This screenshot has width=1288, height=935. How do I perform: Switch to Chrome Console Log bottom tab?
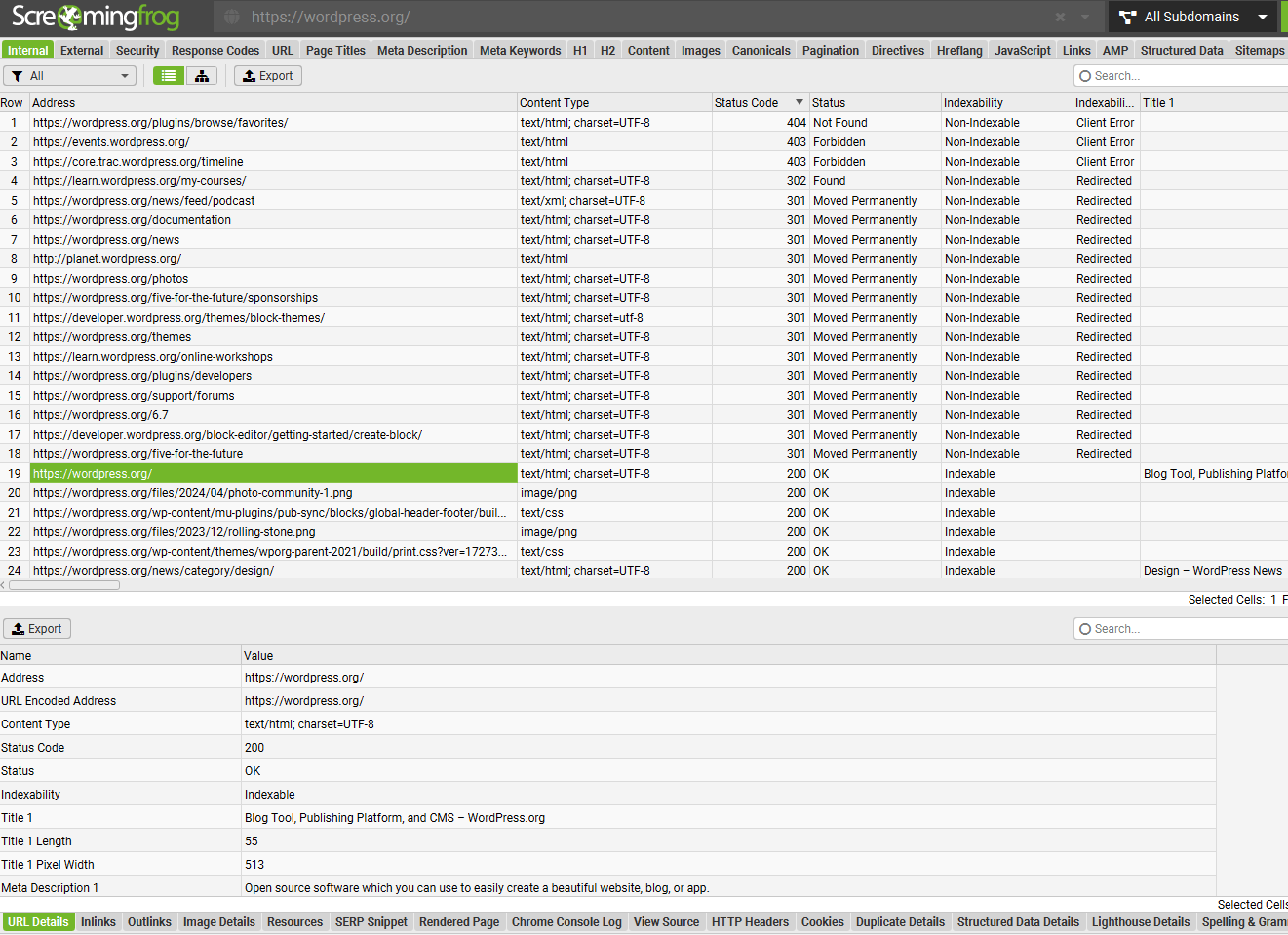pyautogui.click(x=566, y=922)
